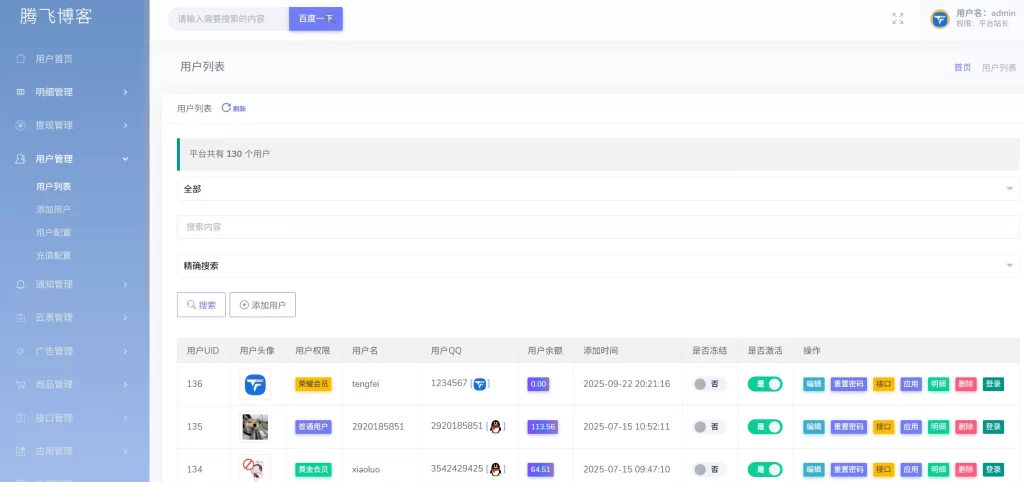Image resolution: width=1024 pixels, height=482 pixels.
Task: Click the yen icon for 提现管理
Action: pyautogui.click(x=21, y=125)
